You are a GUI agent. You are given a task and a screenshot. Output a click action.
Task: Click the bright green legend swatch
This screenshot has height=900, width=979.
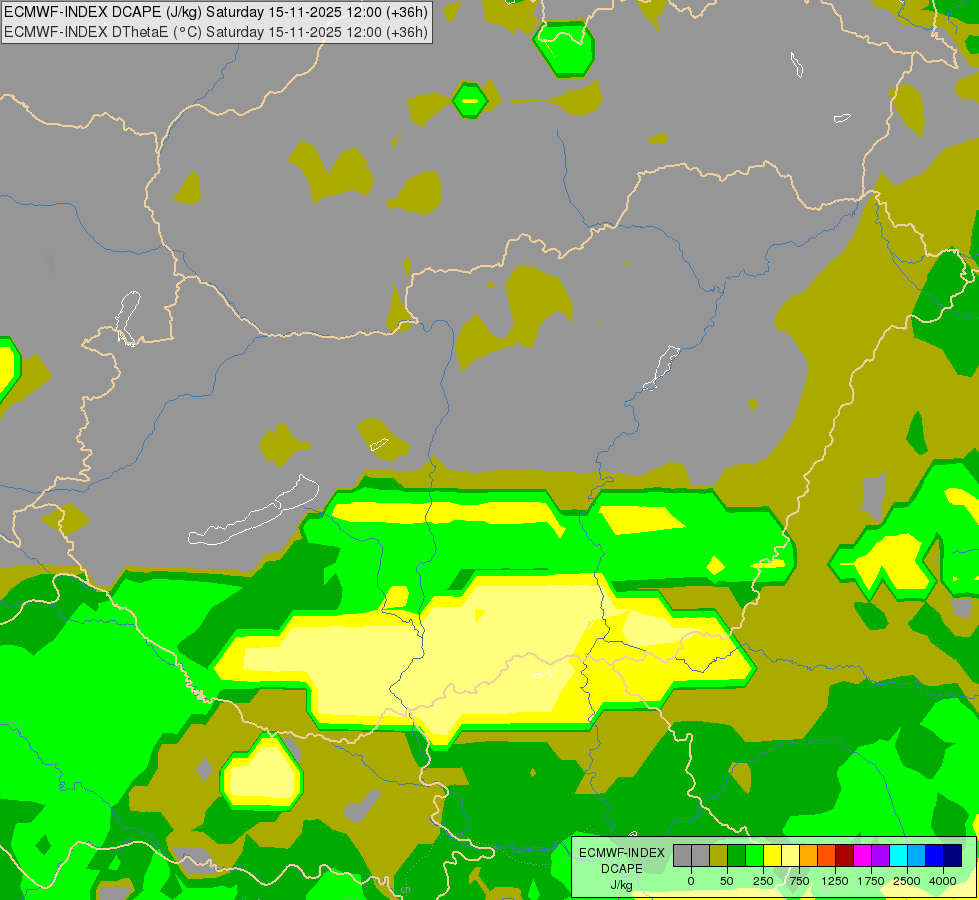pyautogui.click(x=755, y=855)
